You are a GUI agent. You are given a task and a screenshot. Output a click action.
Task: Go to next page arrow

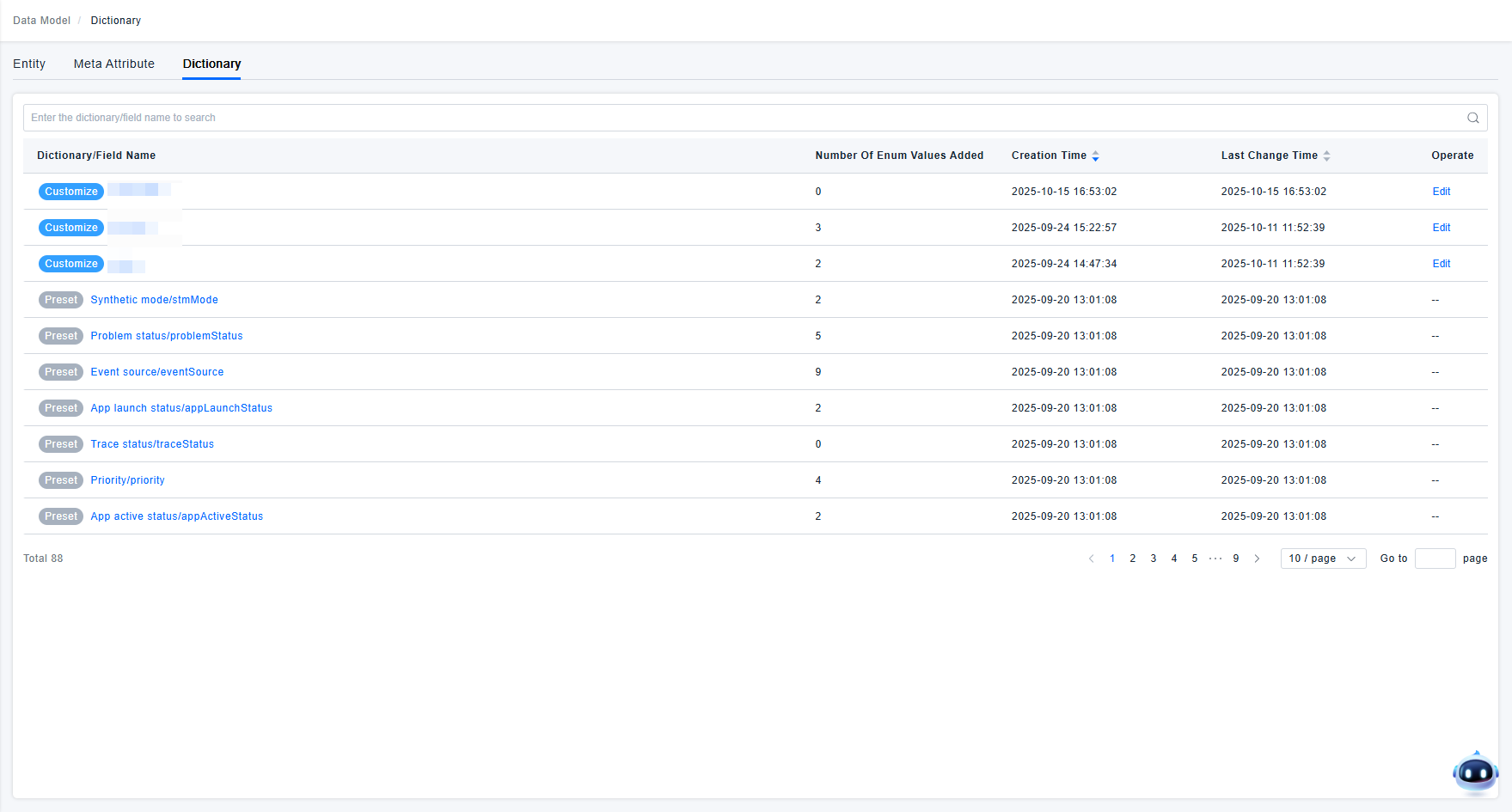coord(1257,559)
